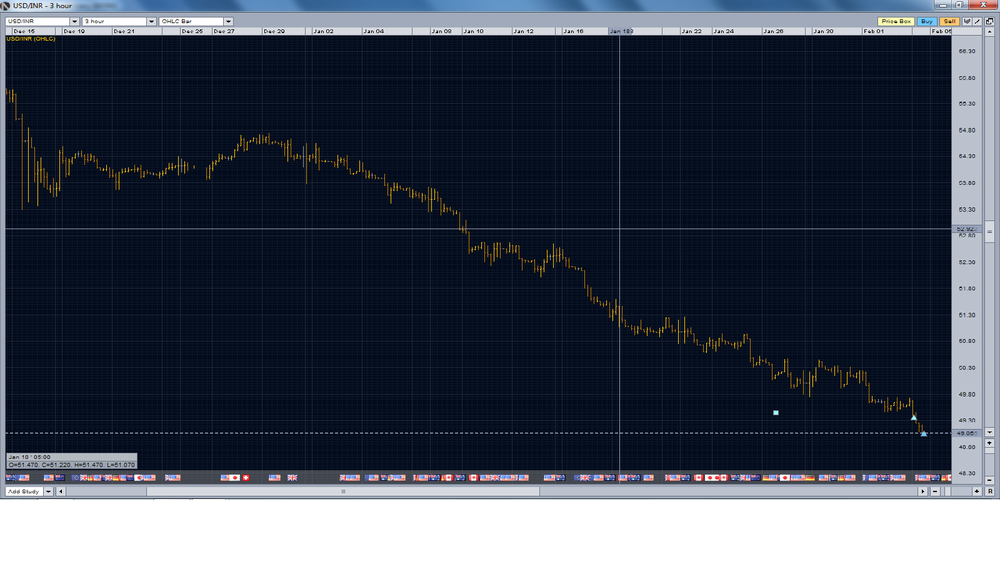
Task: Click the horizontal zoom-in plus icon
Action: pyautogui.click(x=976, y=491)
